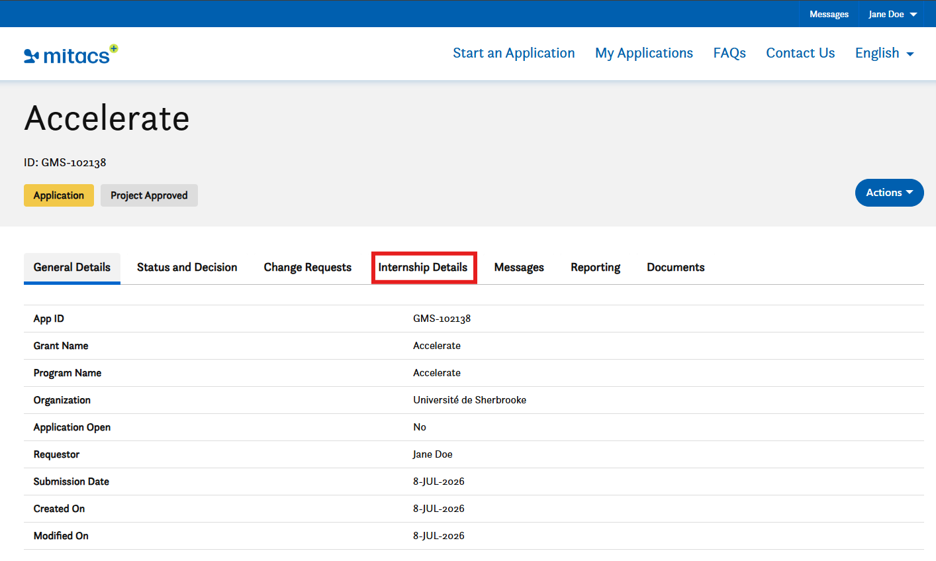Click the Submission Date label
Viewport: 936px width, 561px height.
tap(71, 482)
